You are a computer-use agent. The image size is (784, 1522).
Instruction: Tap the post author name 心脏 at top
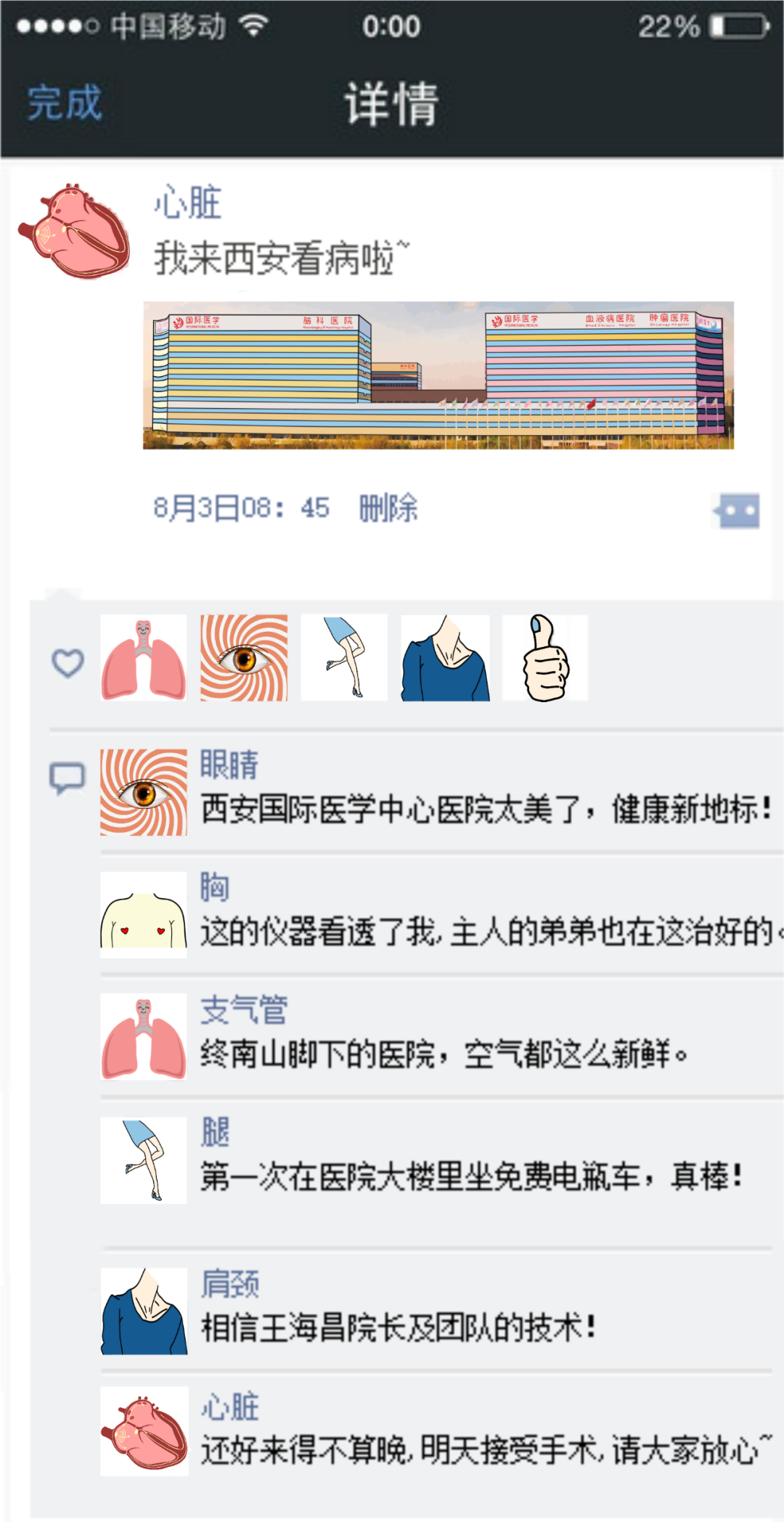coord(187,202)
